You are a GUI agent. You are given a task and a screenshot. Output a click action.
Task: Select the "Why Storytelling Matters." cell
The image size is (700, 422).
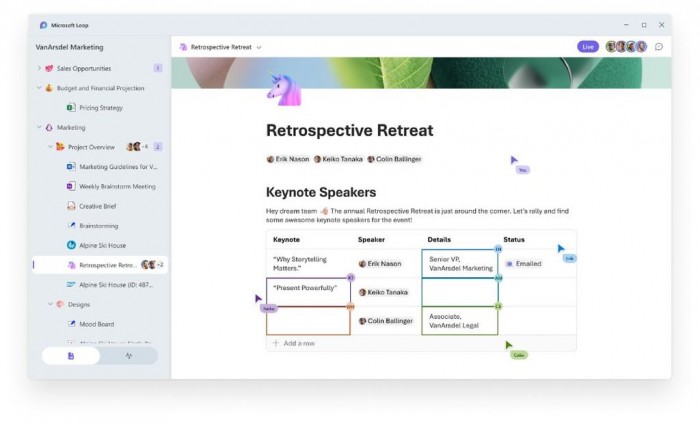[x=308, y=263]
